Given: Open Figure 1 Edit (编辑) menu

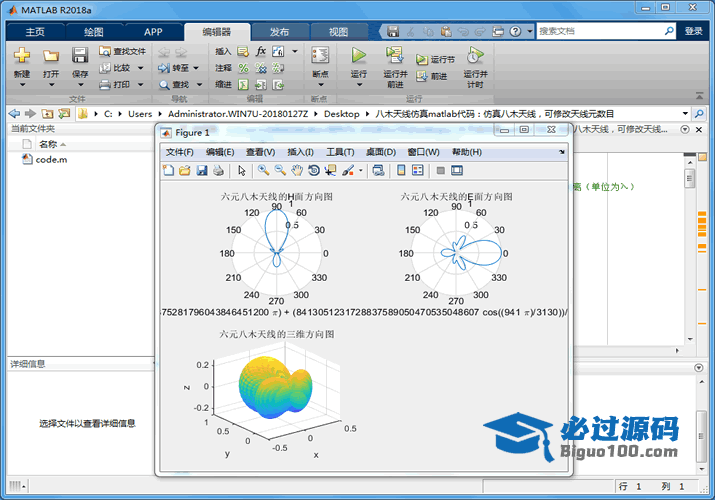Looking at the screenshot, I should 220,152.
